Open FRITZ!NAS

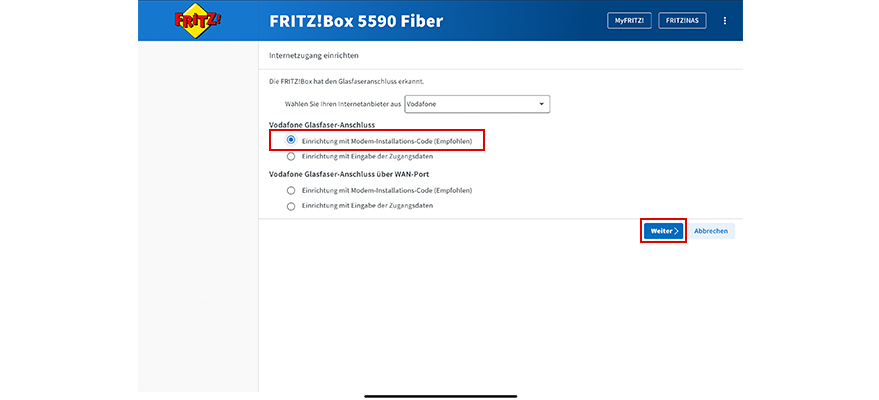point(683,21)
